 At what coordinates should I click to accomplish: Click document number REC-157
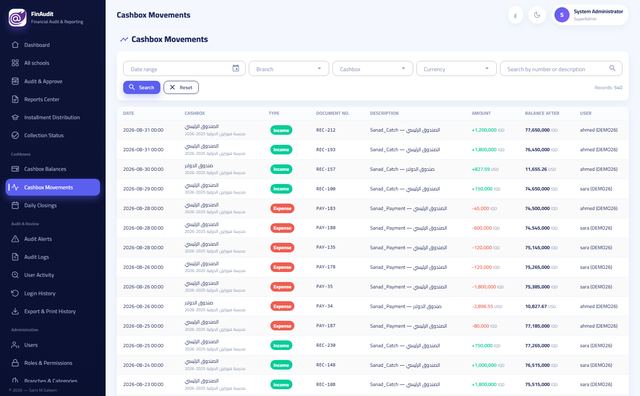(326, 169)
